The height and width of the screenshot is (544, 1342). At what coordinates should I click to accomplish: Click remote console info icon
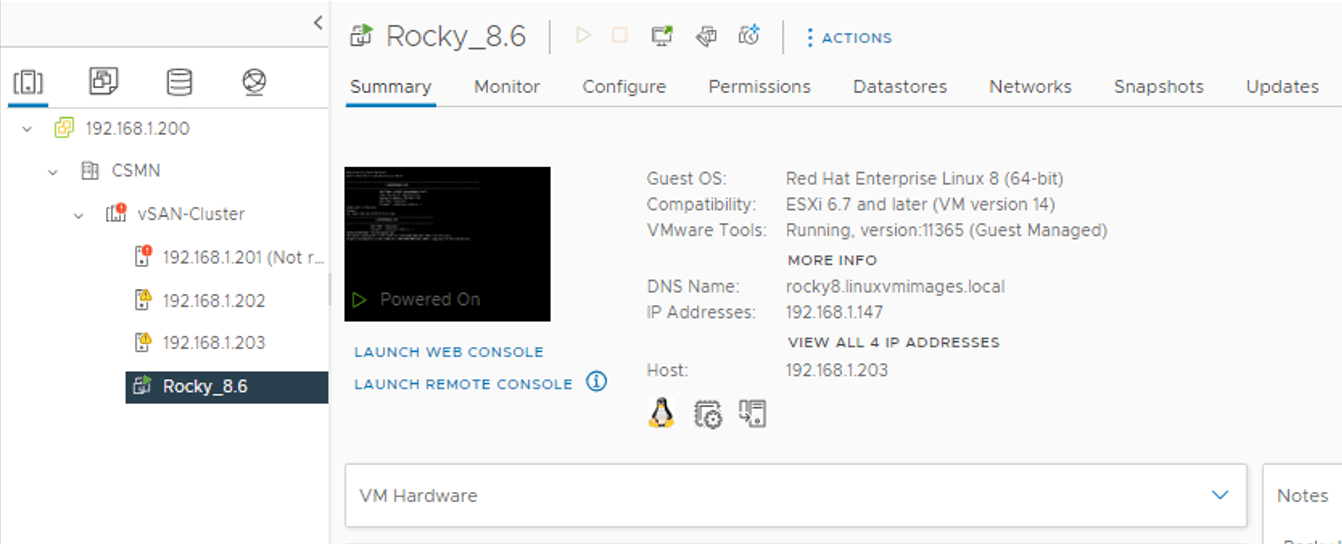[x=597, y=382]
